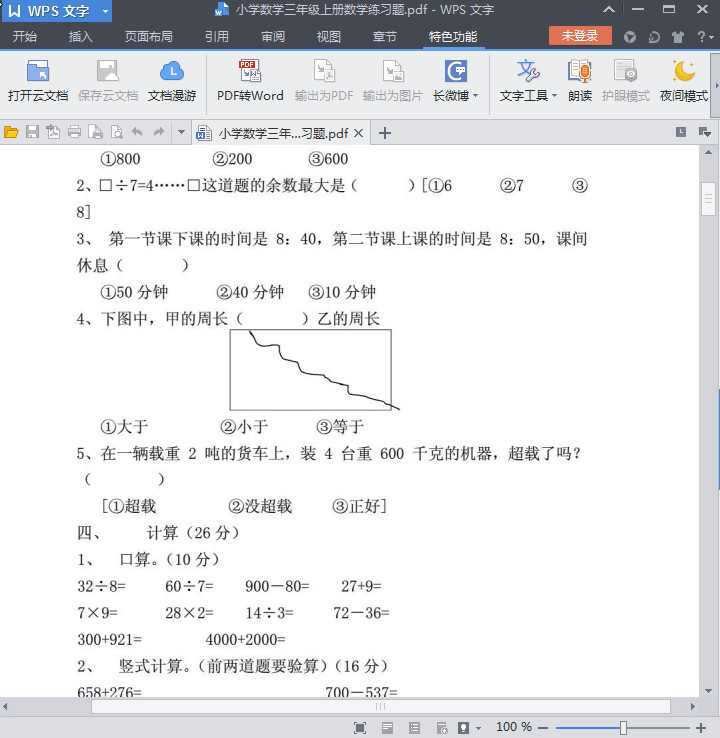Click the 100 % zoom level
The height and width of the screenshot is (738, 720).
513,727
